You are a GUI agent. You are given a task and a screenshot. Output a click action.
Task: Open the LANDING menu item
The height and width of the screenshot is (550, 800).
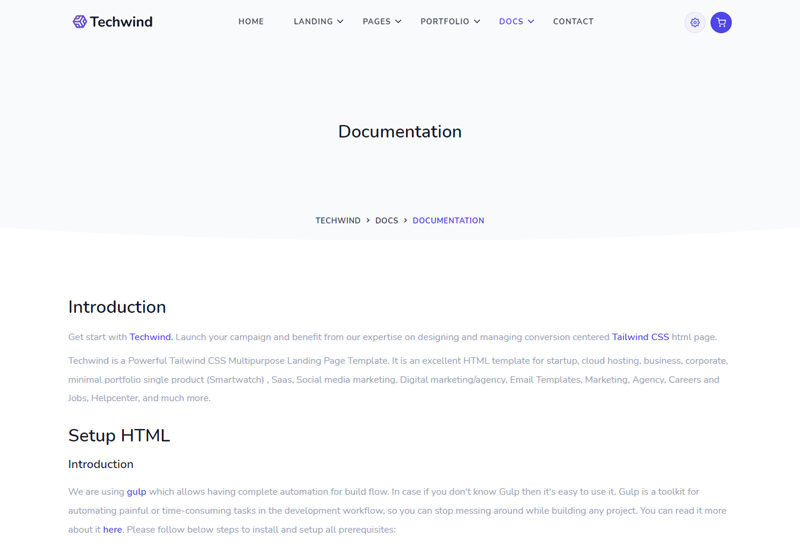(x=313, y=21)
